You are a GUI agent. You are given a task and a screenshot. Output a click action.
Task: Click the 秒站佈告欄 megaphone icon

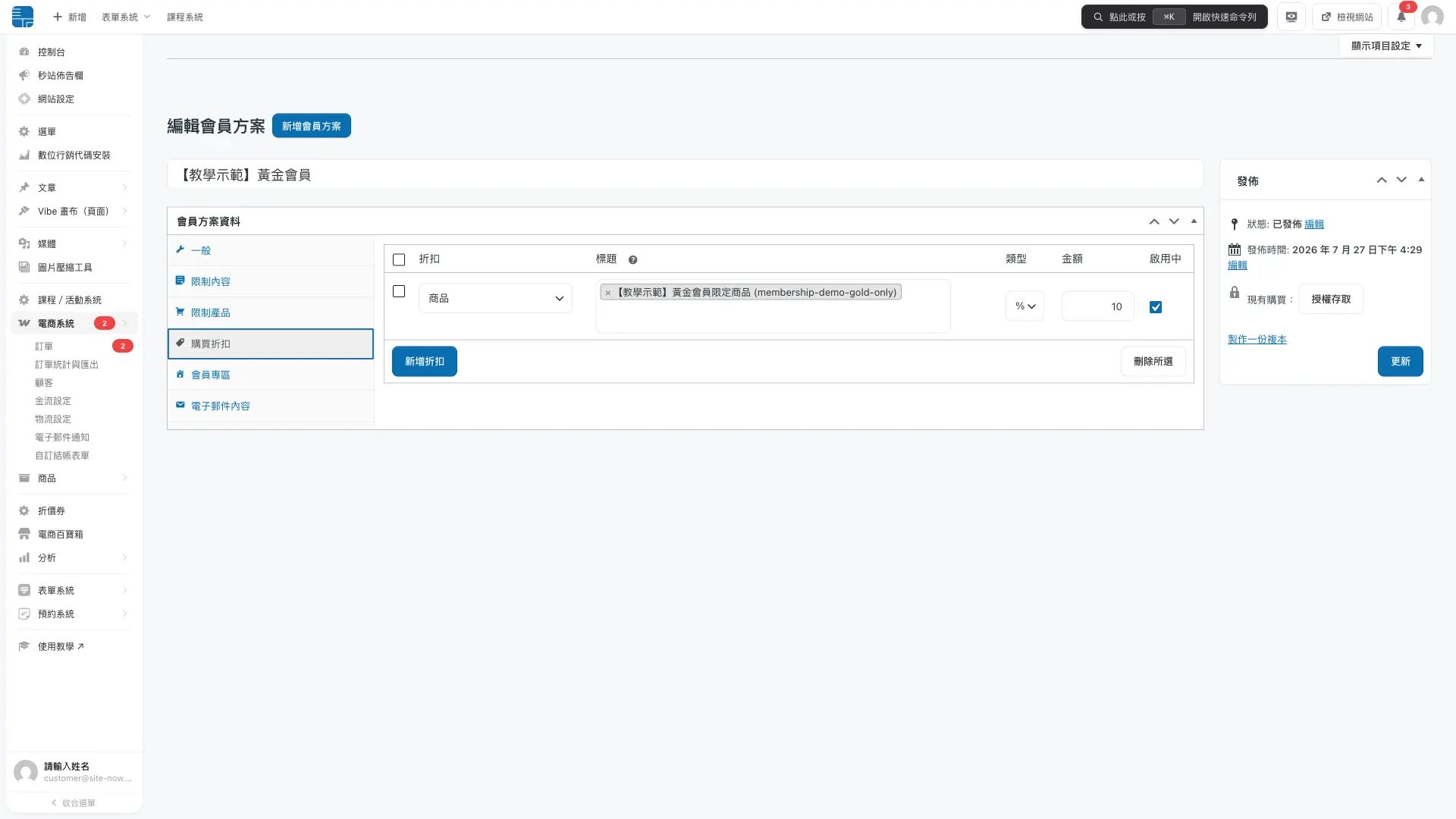[24, 76]
